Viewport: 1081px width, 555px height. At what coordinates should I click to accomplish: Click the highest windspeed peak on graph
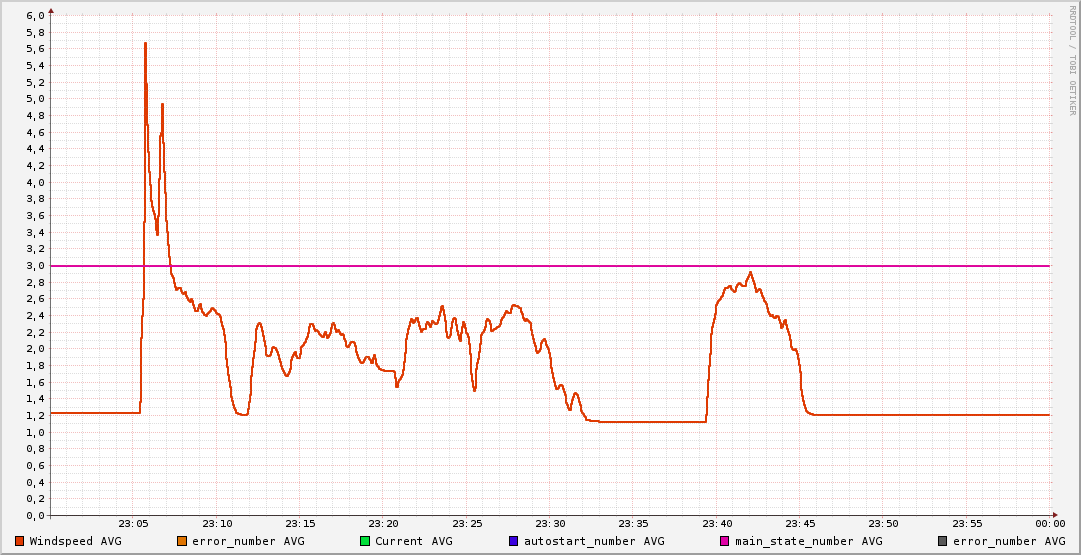[145, 44]
